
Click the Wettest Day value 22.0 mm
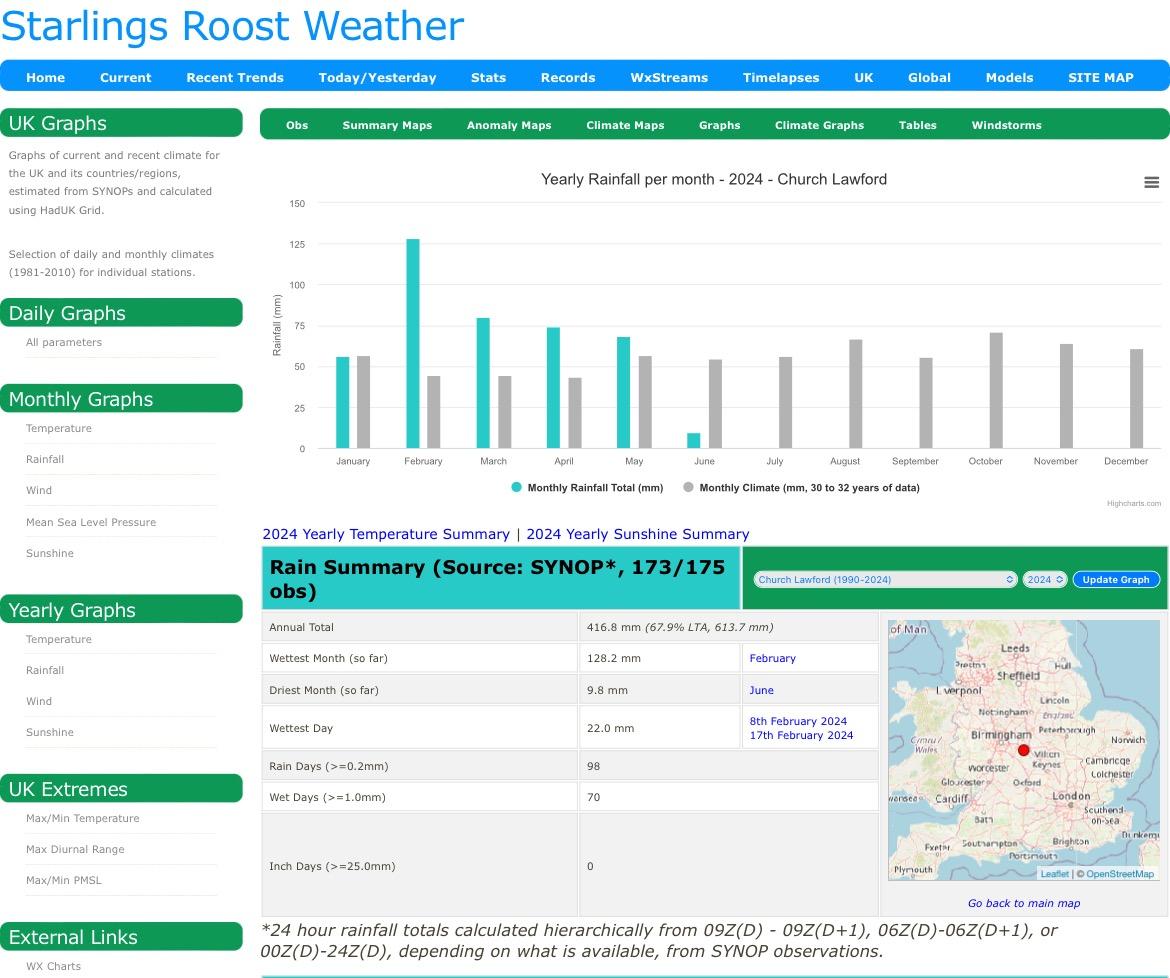pos(610,728)
